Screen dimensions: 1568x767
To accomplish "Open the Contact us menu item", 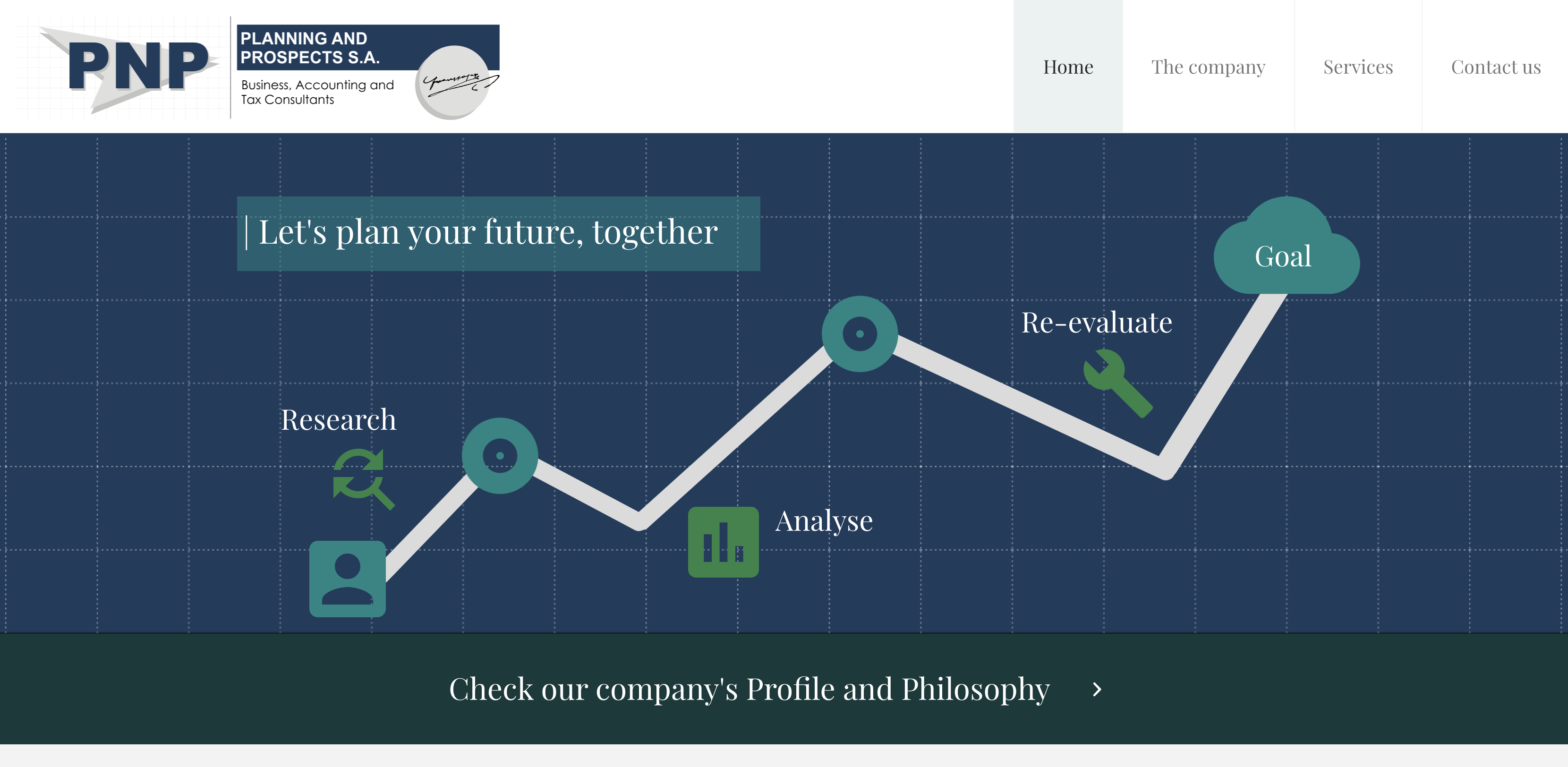I will (x=1496, y=67).
